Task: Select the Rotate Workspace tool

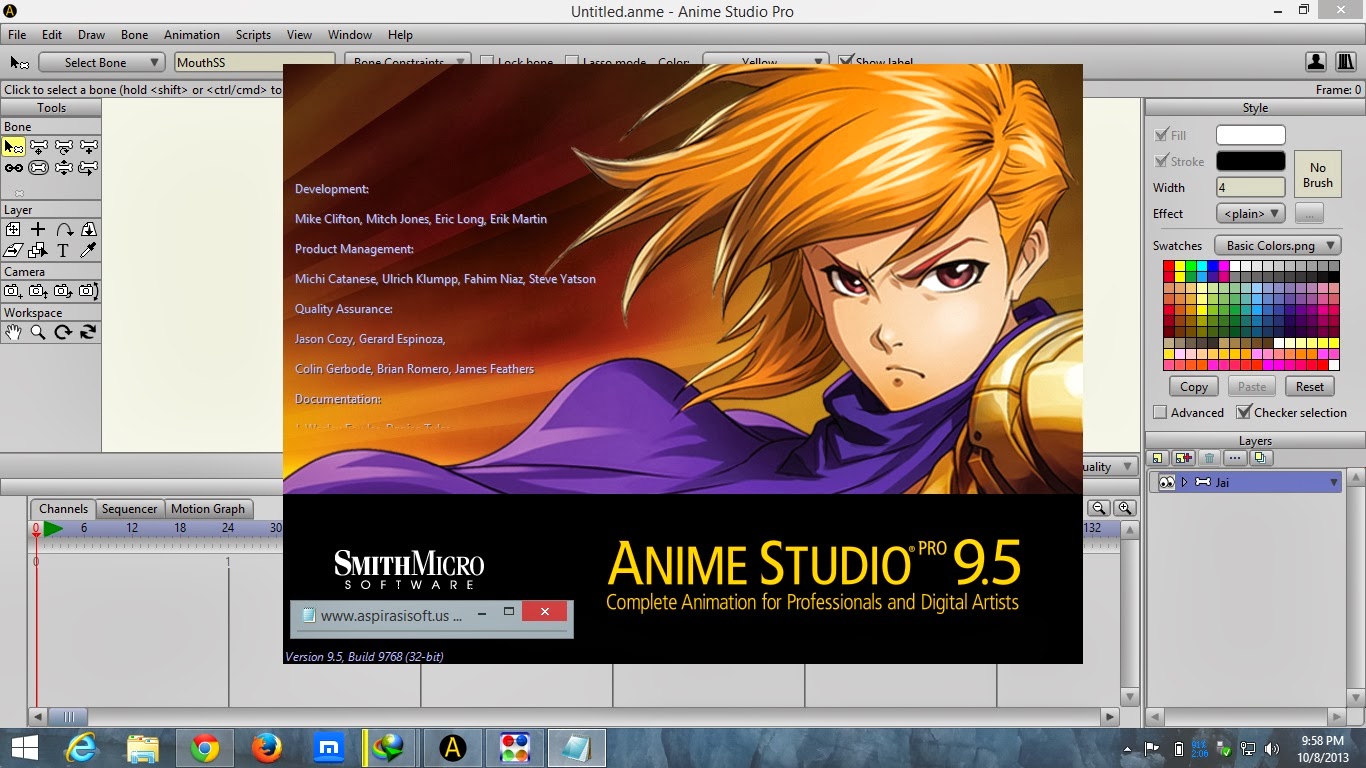Action: pyautogui.click(x=64, y=333)
